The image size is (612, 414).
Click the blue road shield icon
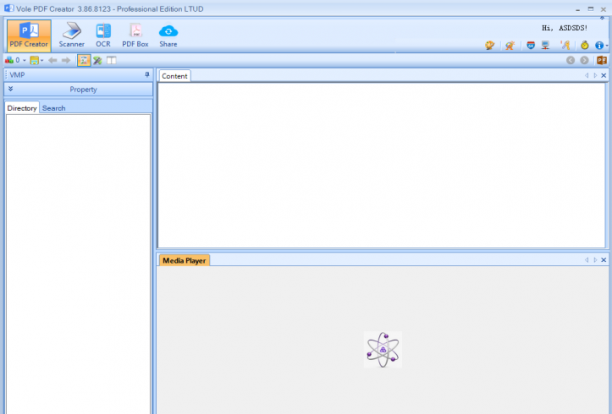pos(530,45)
